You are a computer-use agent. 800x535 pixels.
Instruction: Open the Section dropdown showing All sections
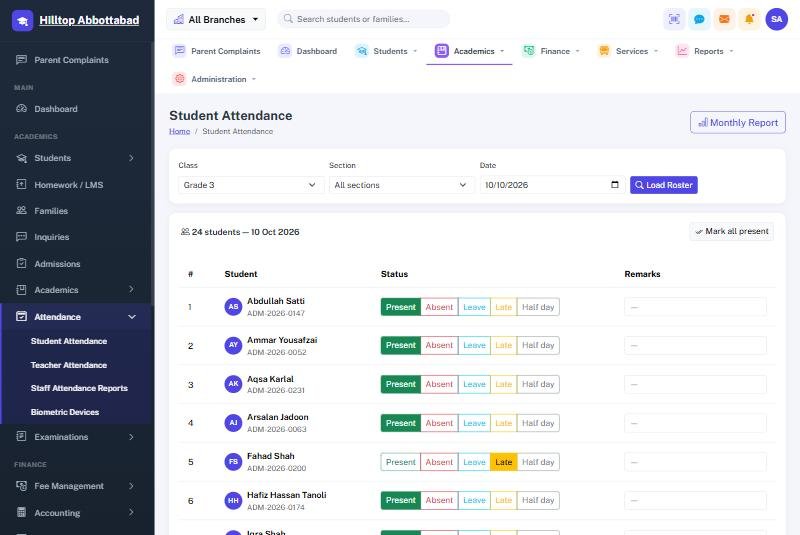pos(401,185)
